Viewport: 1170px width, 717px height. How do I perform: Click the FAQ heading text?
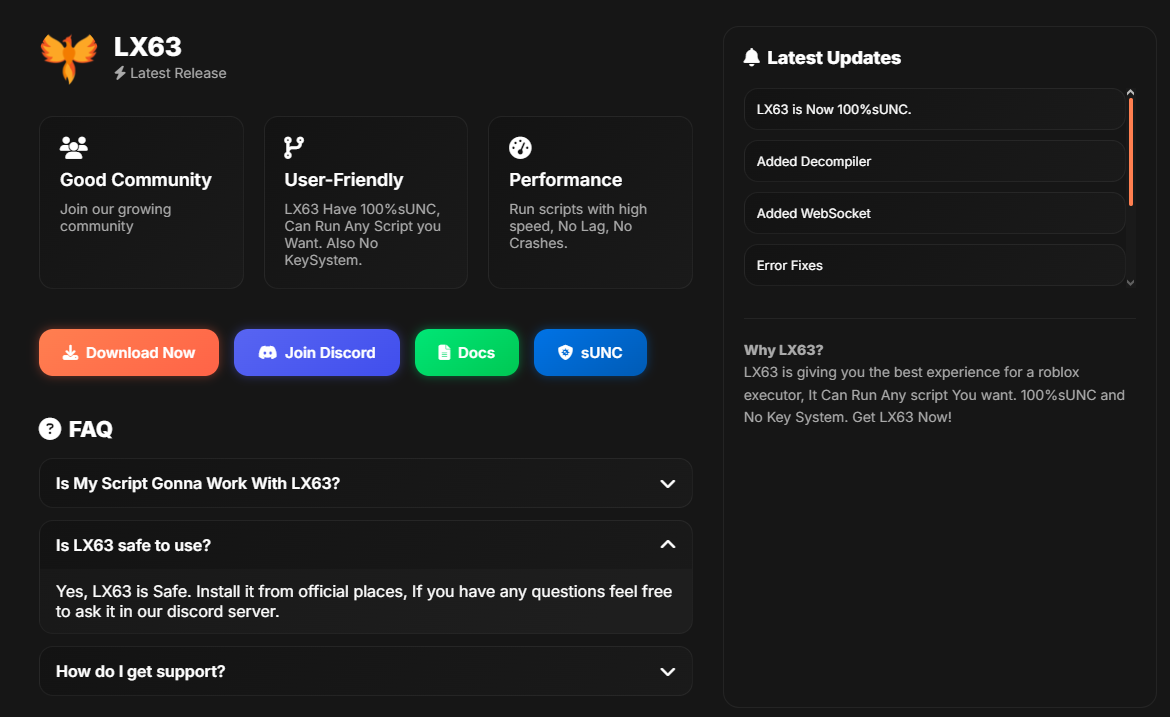[x=90, y=429]
